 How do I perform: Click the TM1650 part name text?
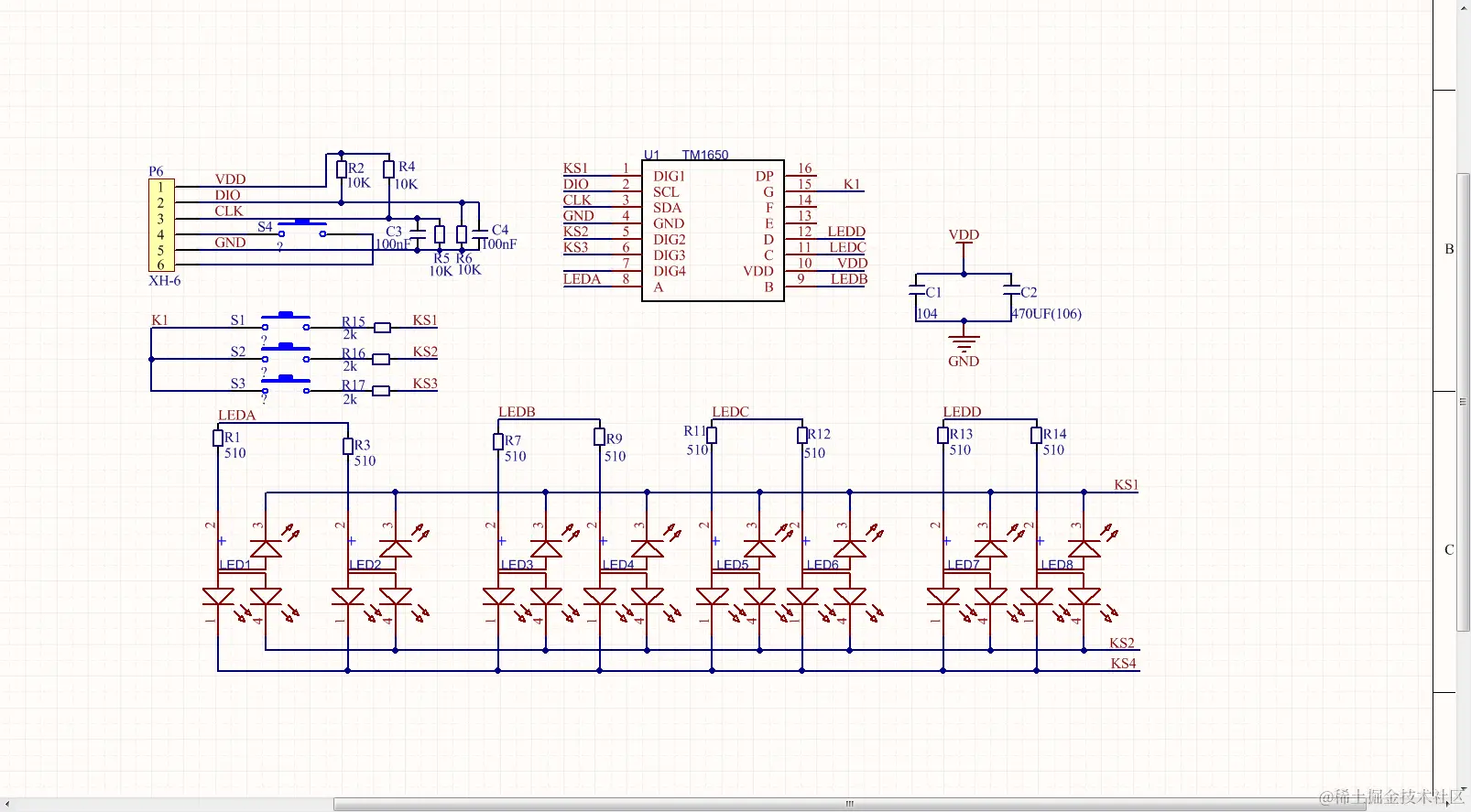pyautogui.click(x=705, y=155)
